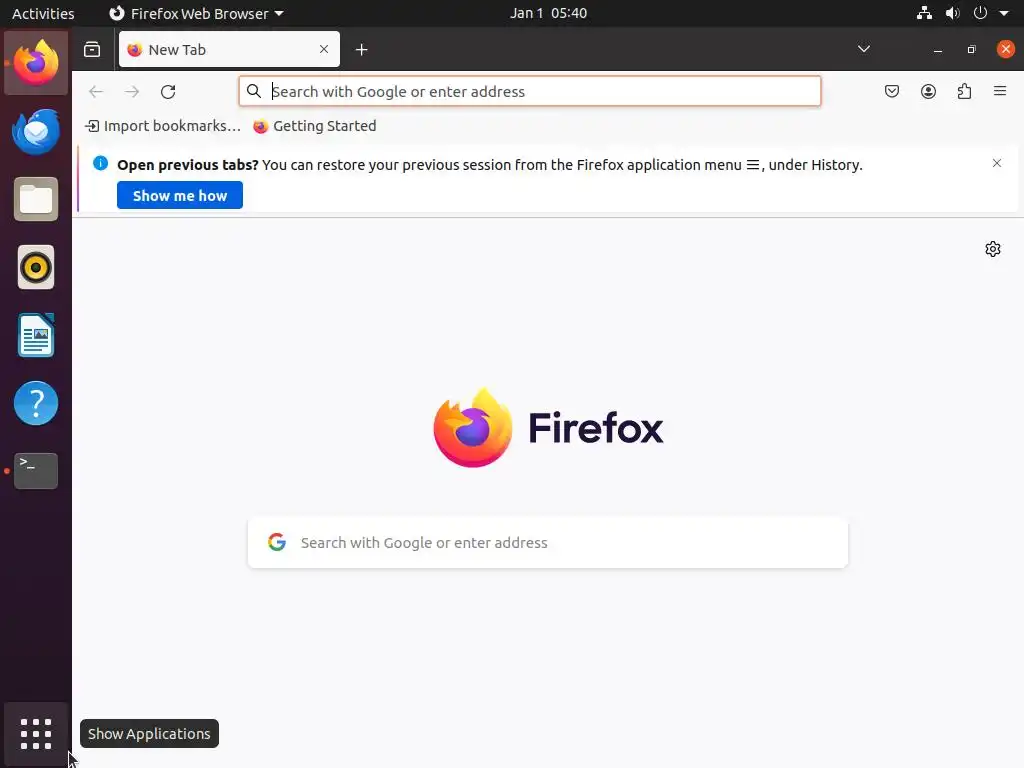
Task: Focus the address bar search field
Action: (x=530, y=91)
